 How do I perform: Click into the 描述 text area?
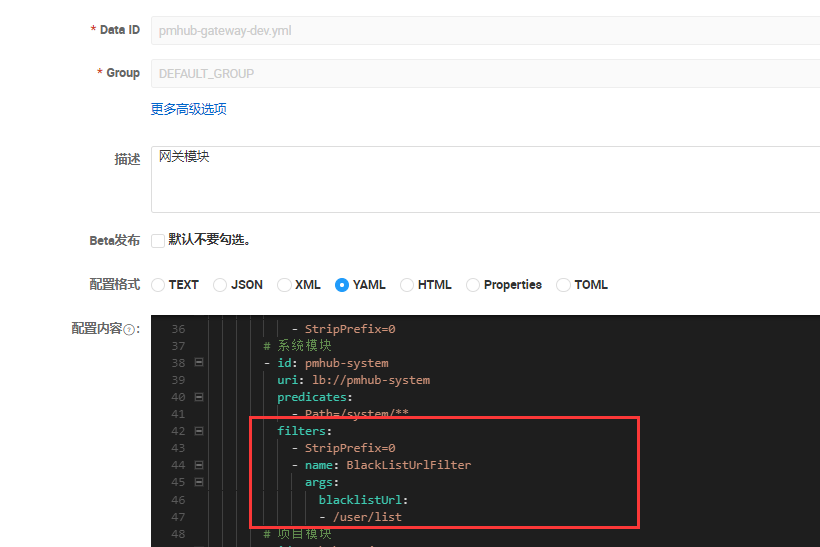point(485,179)
